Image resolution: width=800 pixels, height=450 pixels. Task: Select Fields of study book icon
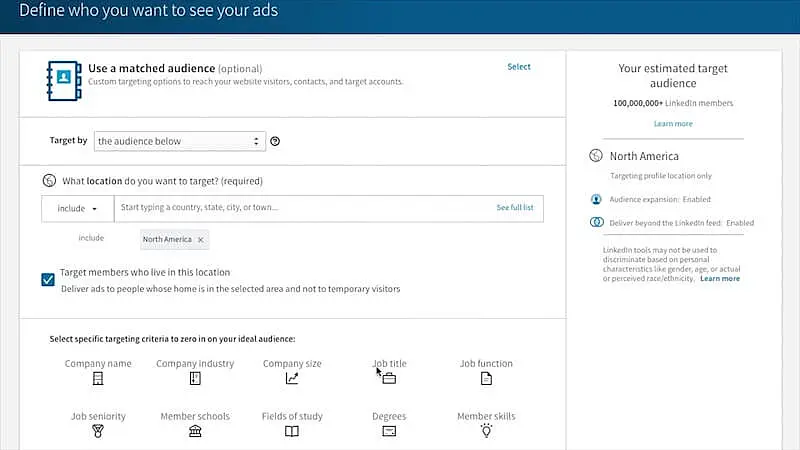pos(292,432)
